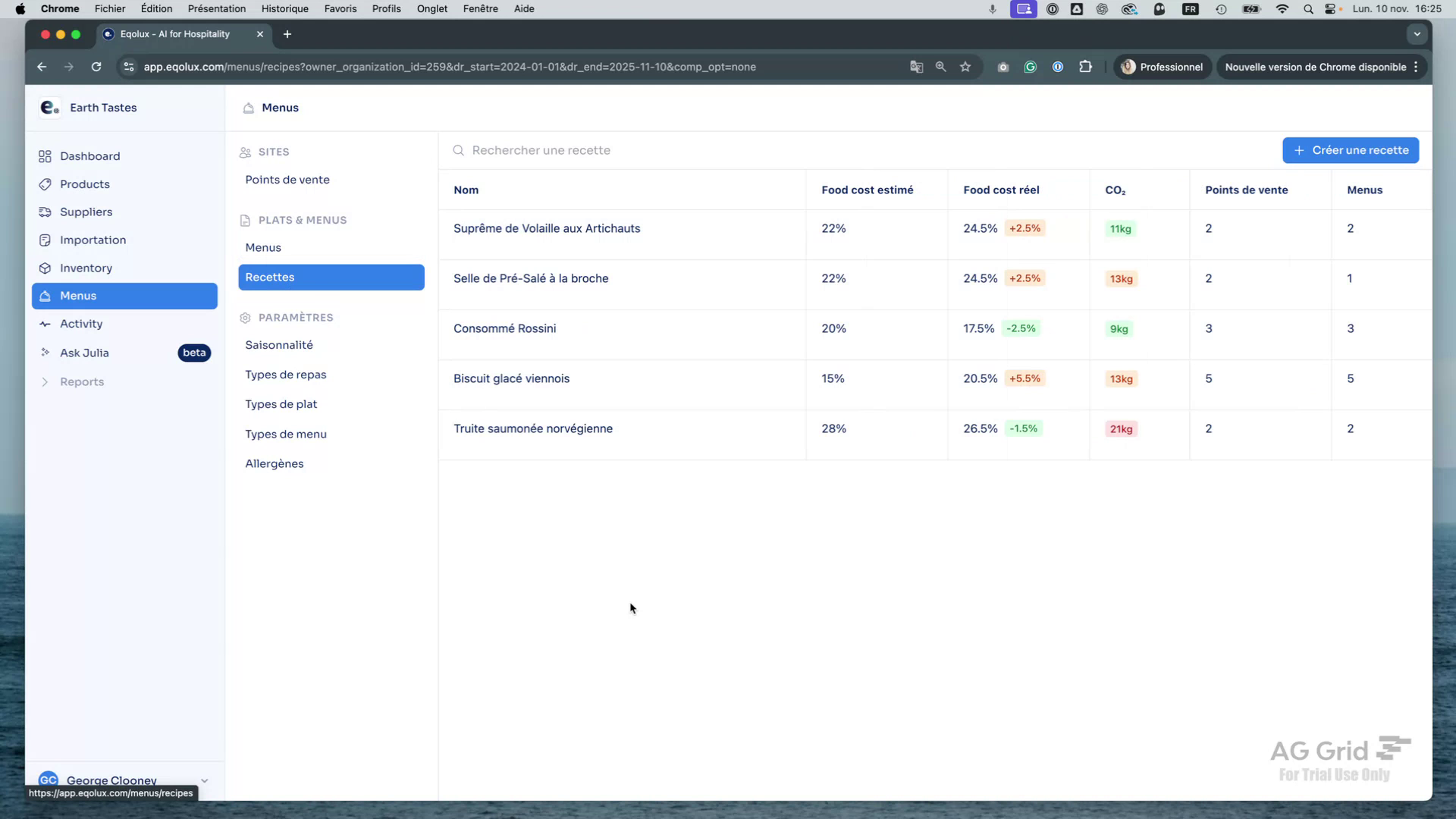This screenshot has width=1456, height=819.
Task: Open Inventory using its box icon
Action: pyautogui.click(x=44, y=268)
